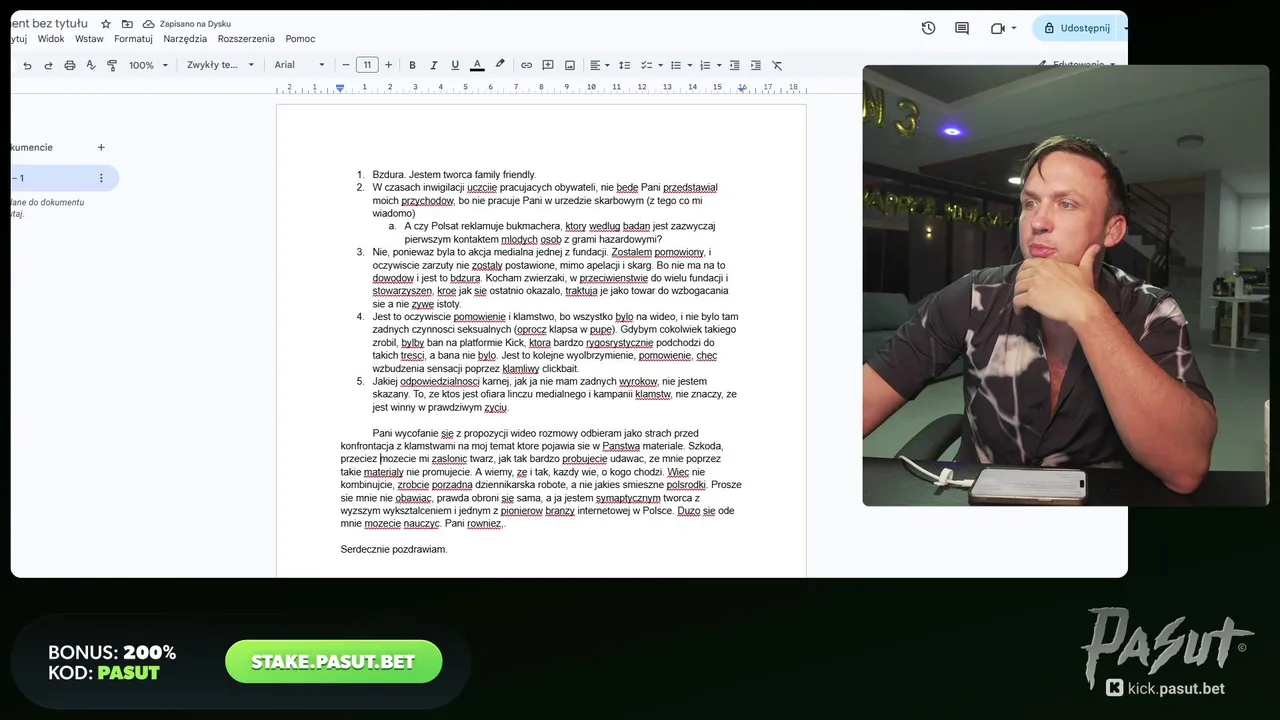1280x720 pixels.
Task: Click the left indent ruler marker
Action: pyautogui.click(x=340, y=88)
